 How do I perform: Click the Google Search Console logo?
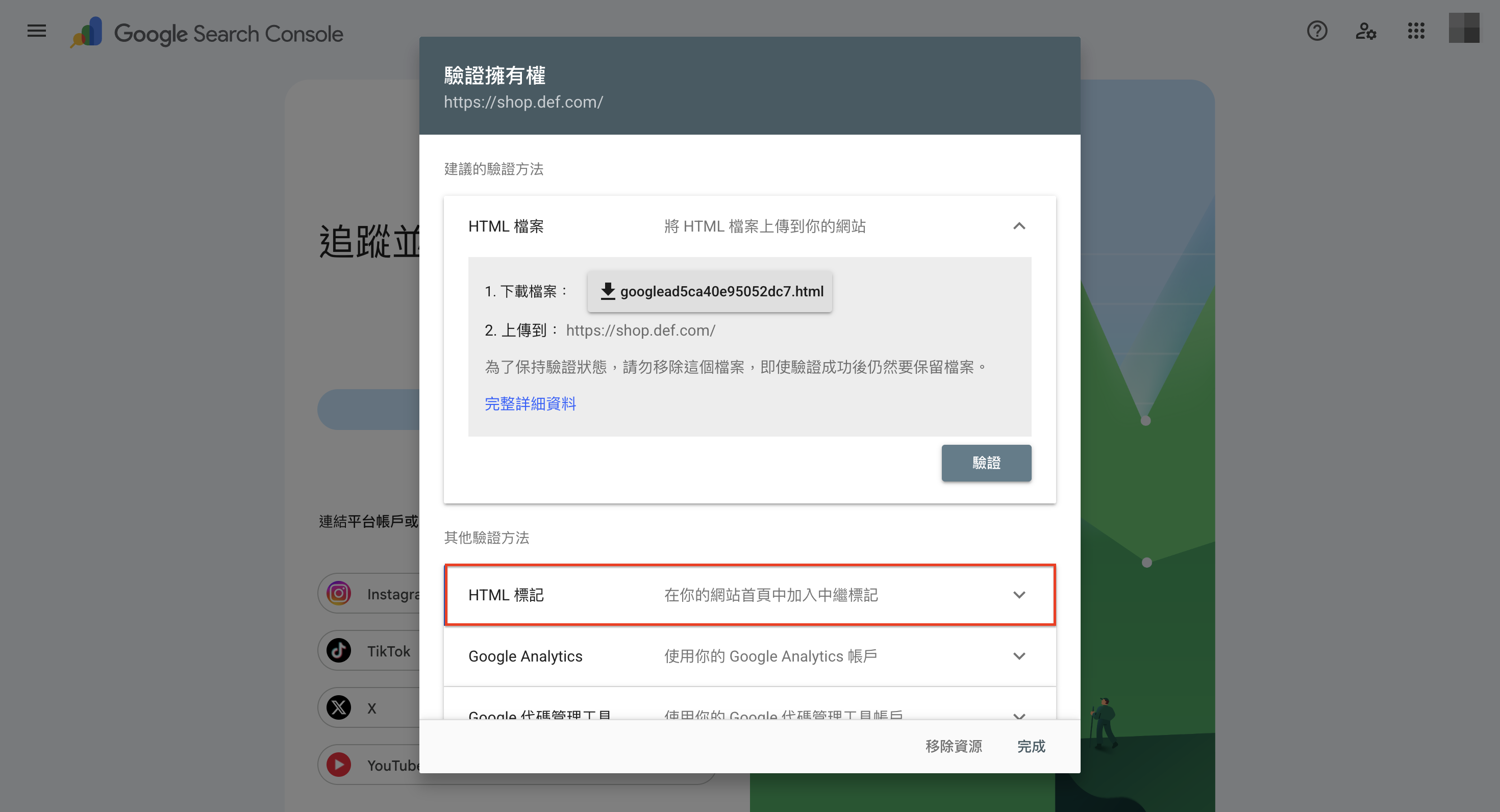(207, 33)
